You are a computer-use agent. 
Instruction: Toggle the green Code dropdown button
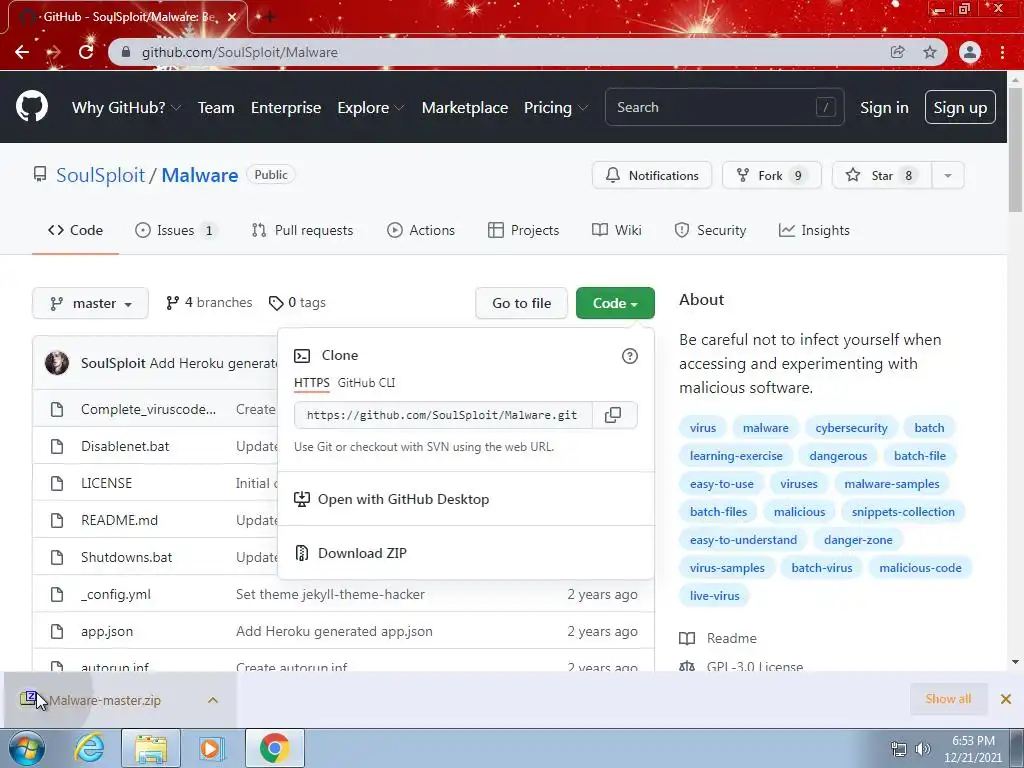(x=615, y=303)
